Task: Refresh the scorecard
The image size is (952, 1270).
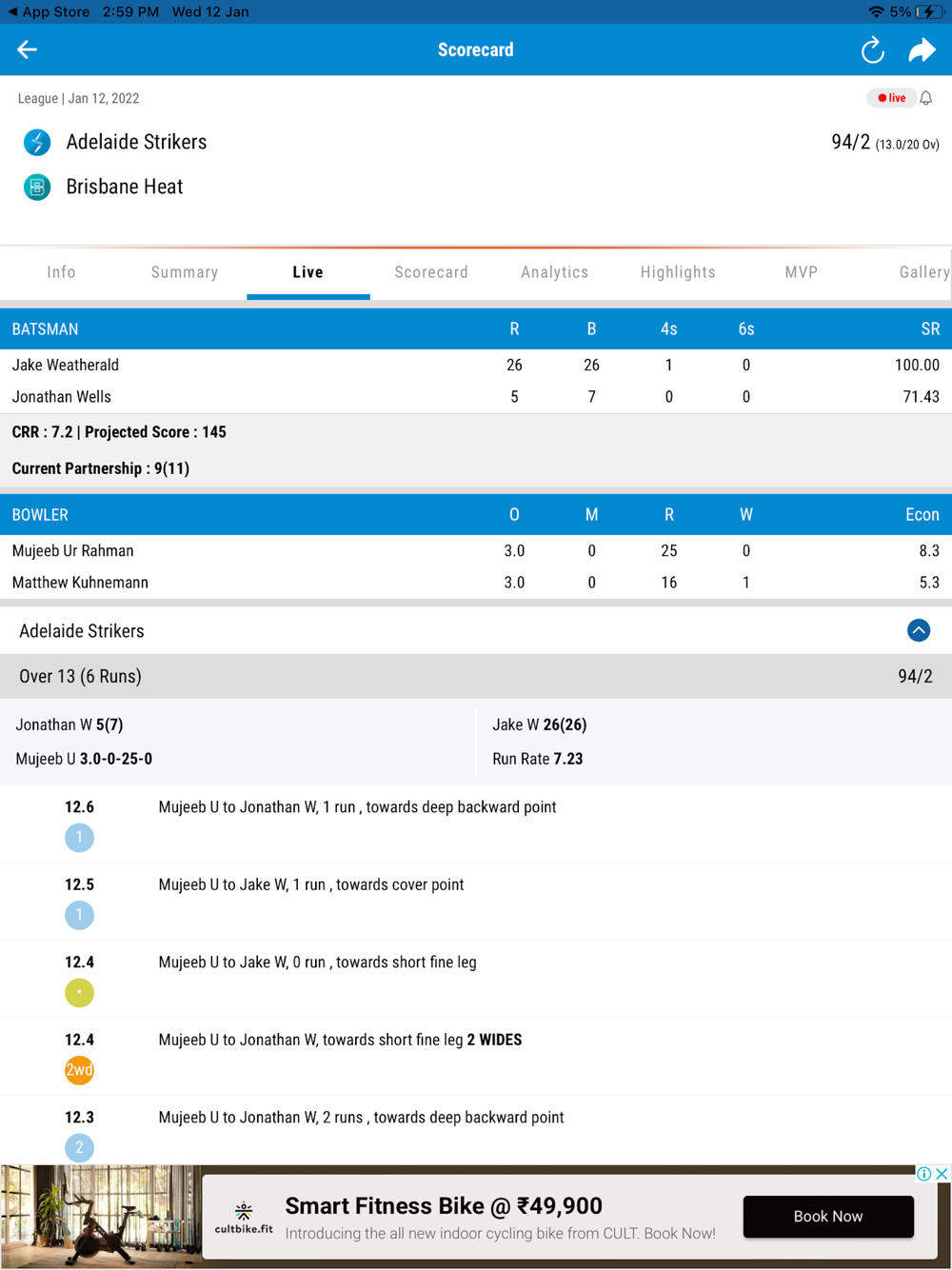Action: click(872, 50)
